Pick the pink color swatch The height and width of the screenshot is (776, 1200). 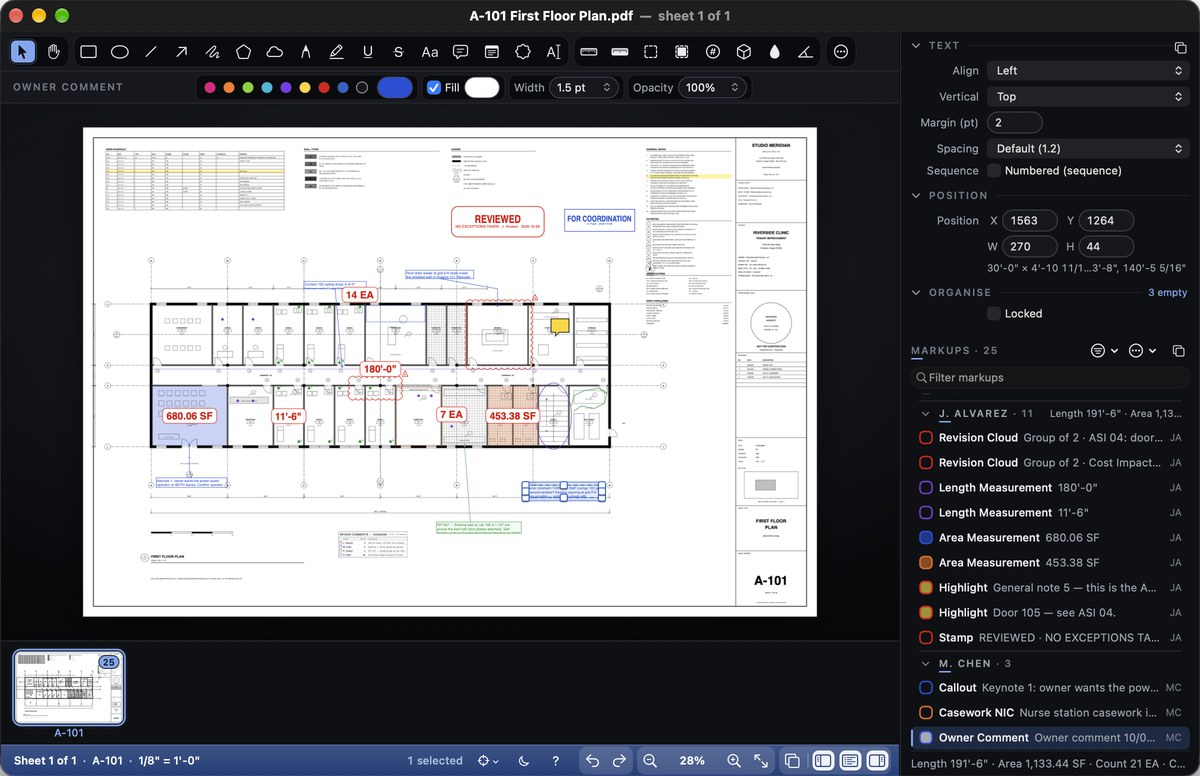coord(210,88)
